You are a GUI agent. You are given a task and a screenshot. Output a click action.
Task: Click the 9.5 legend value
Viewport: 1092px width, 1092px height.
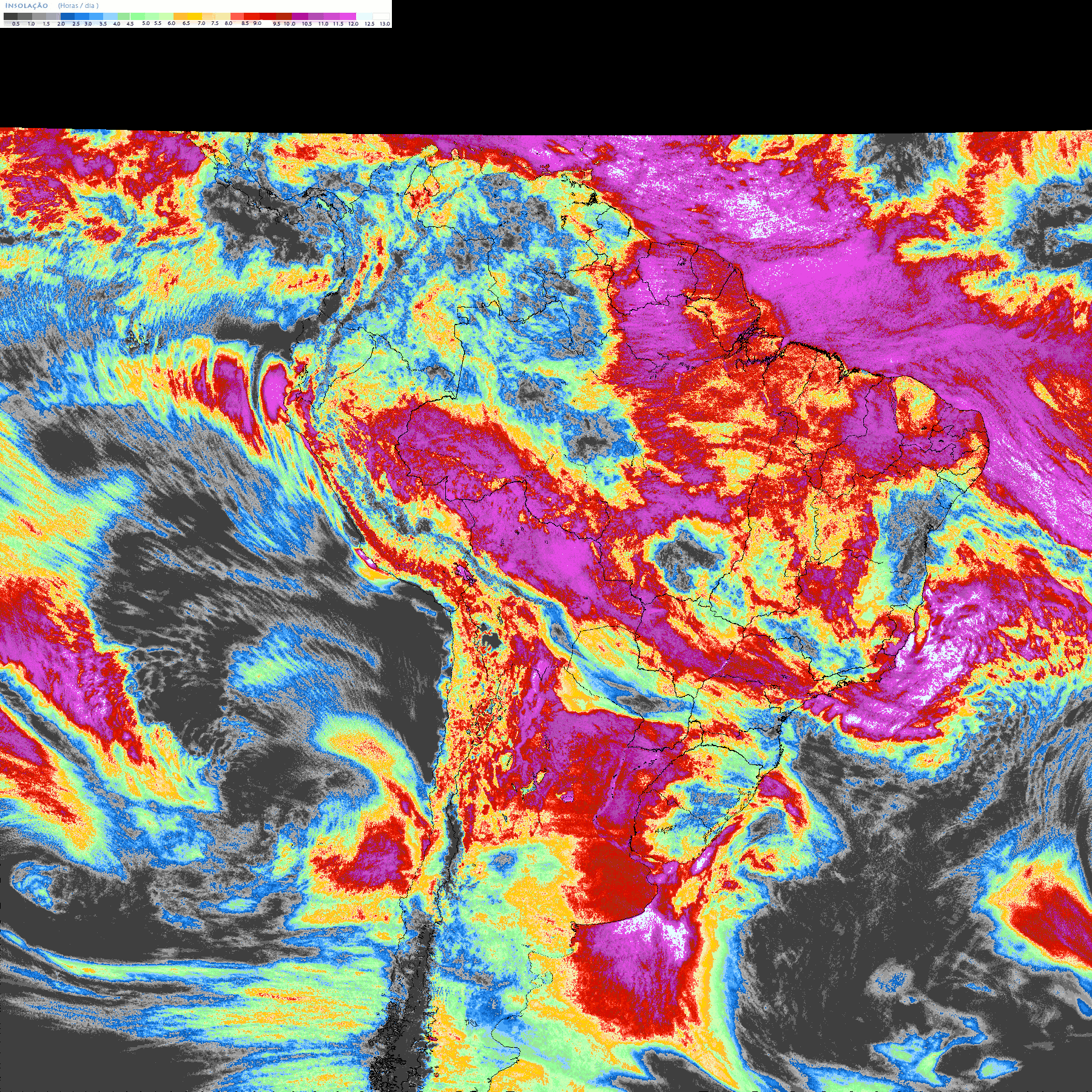point(277,24)
